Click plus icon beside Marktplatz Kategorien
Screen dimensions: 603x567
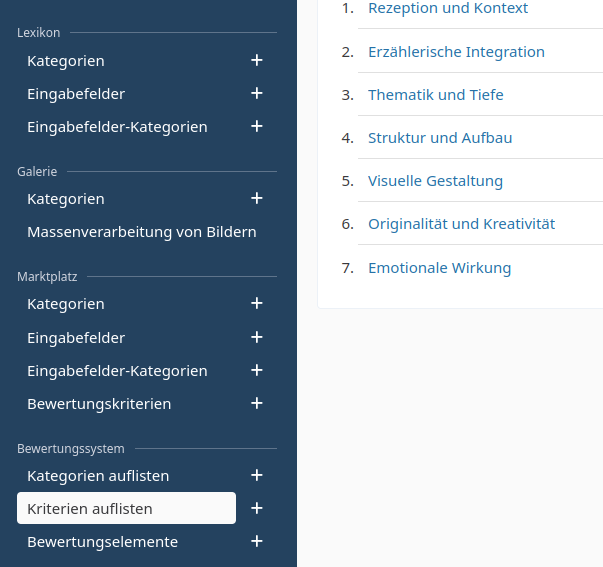pos(257,304)
